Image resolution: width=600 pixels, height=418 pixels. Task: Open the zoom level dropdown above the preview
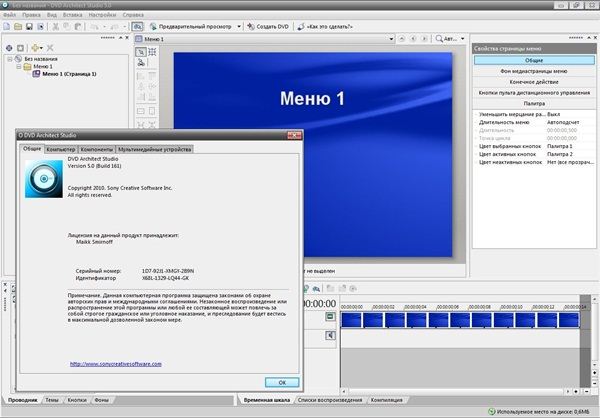(x=450, y=39)
